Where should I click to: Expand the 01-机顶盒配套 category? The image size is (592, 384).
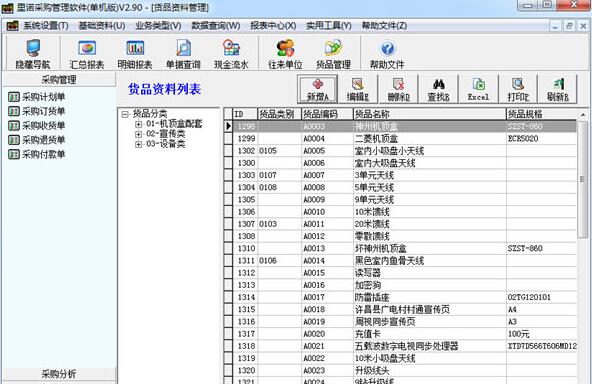pyautogui.click(x=139, y=124)
